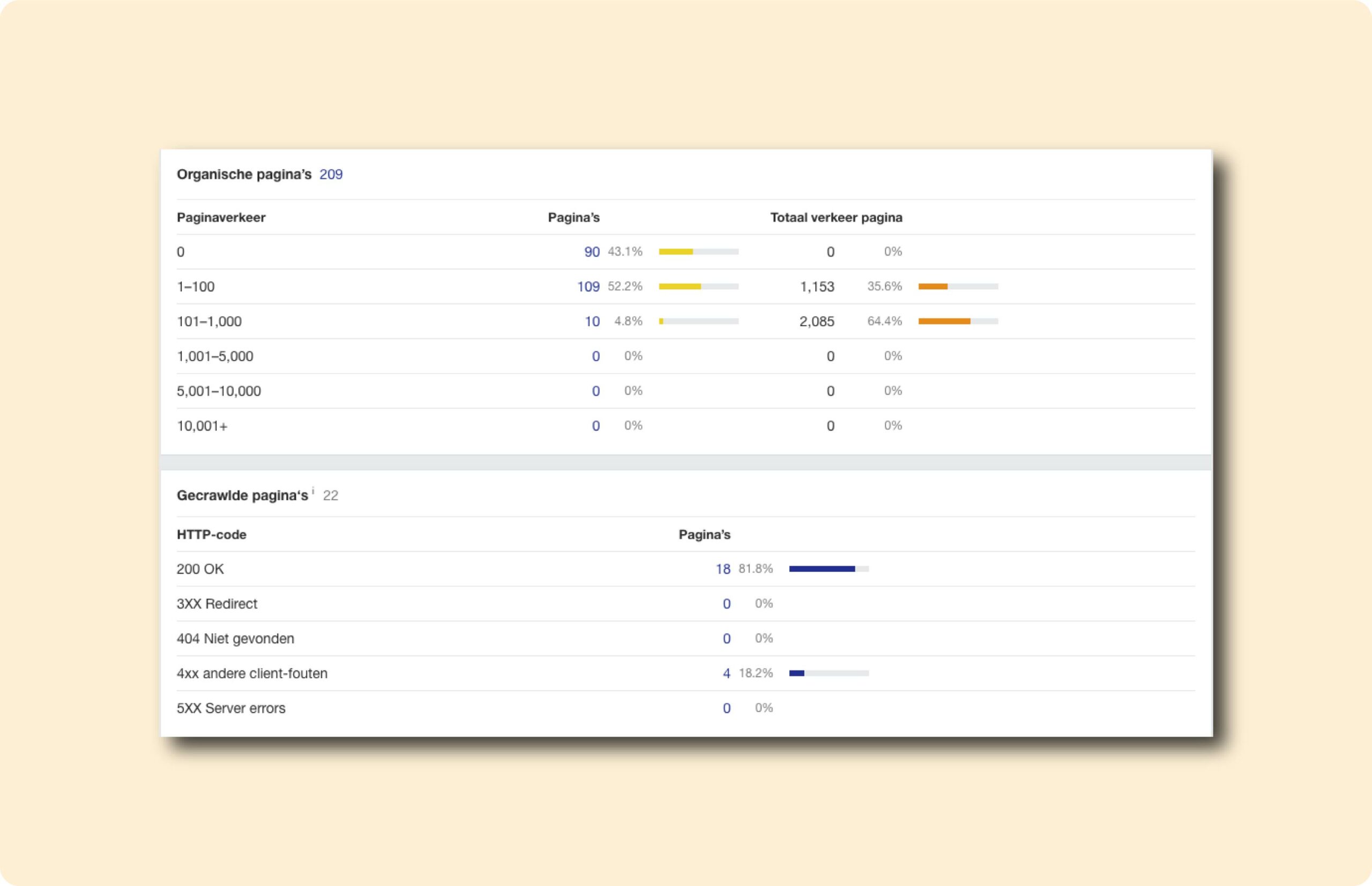Click the 1–100 traffic range label
This screenshot has width=1372, height=886.
point(196,287)
